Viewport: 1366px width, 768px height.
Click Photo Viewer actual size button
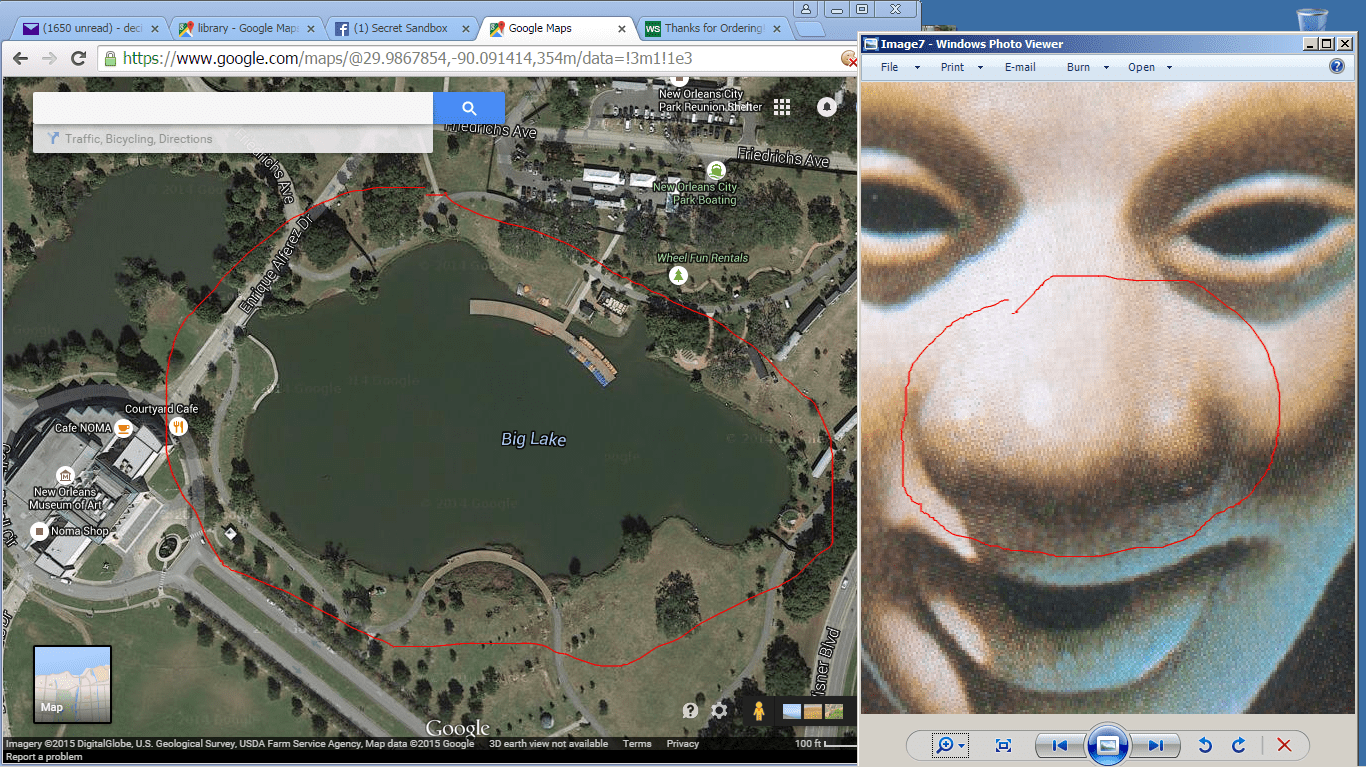tap(1004, 745)
